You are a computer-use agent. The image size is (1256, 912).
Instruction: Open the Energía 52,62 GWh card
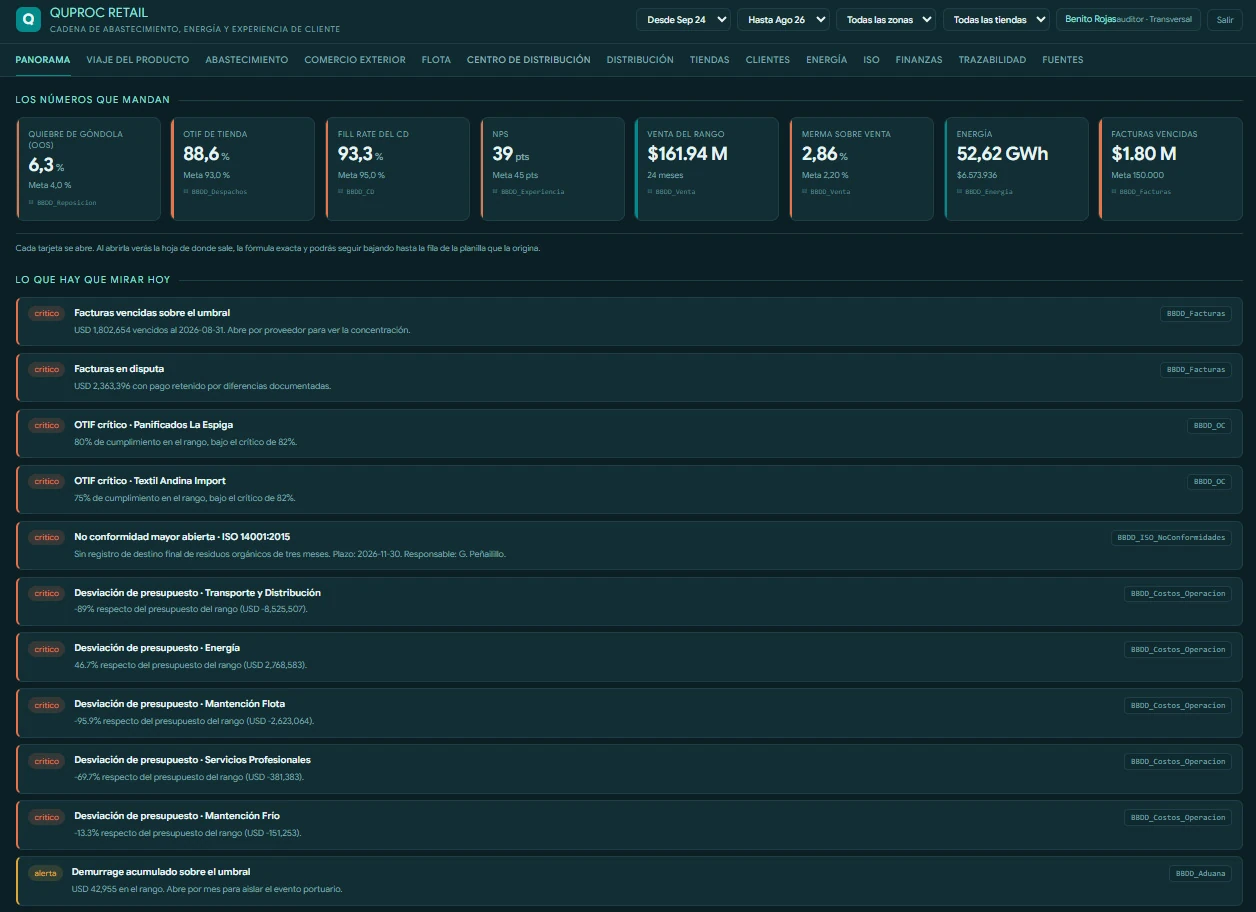point(1016,169)
